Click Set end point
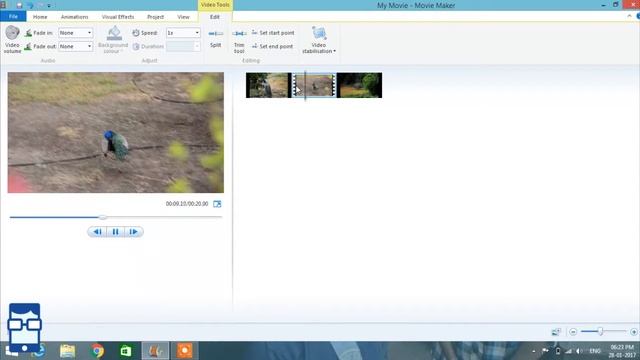The width and height of the screenshot is (640, 360). click(x=272, y=47)
